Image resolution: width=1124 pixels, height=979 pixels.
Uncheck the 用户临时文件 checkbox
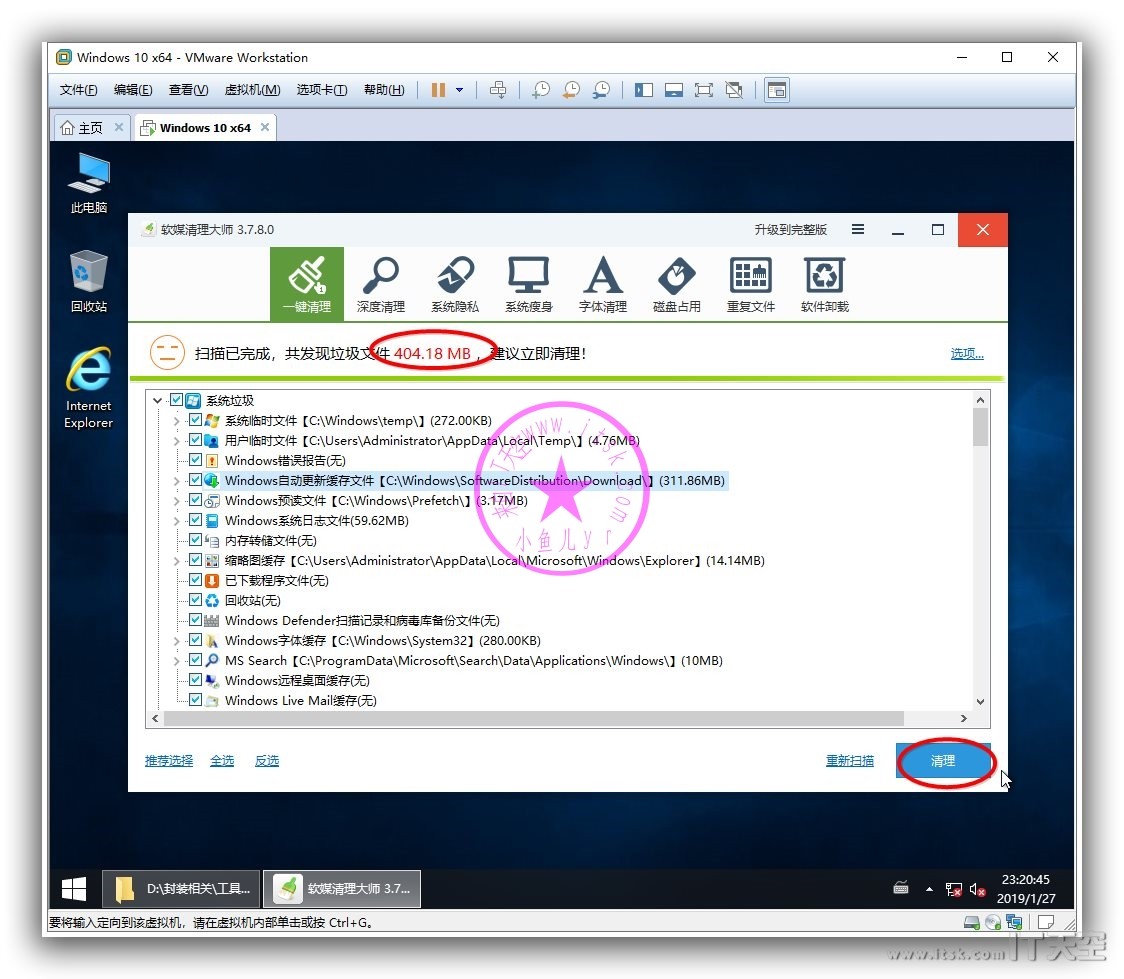click(195, 440)
